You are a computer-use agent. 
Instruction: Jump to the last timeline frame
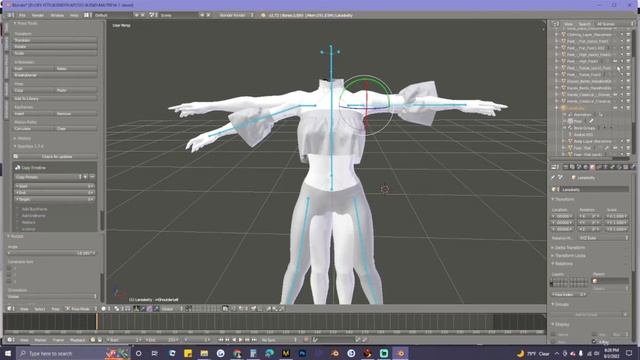(x=254, y=340)
